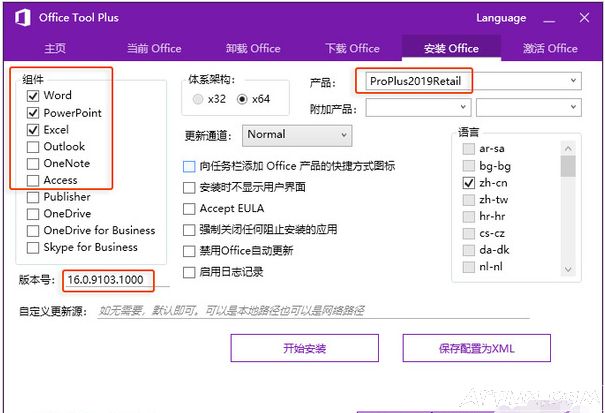The height and width of the screenshot is (413, 605).
Task: Switch to the 主页 tab
Action: tap(55, 48)
